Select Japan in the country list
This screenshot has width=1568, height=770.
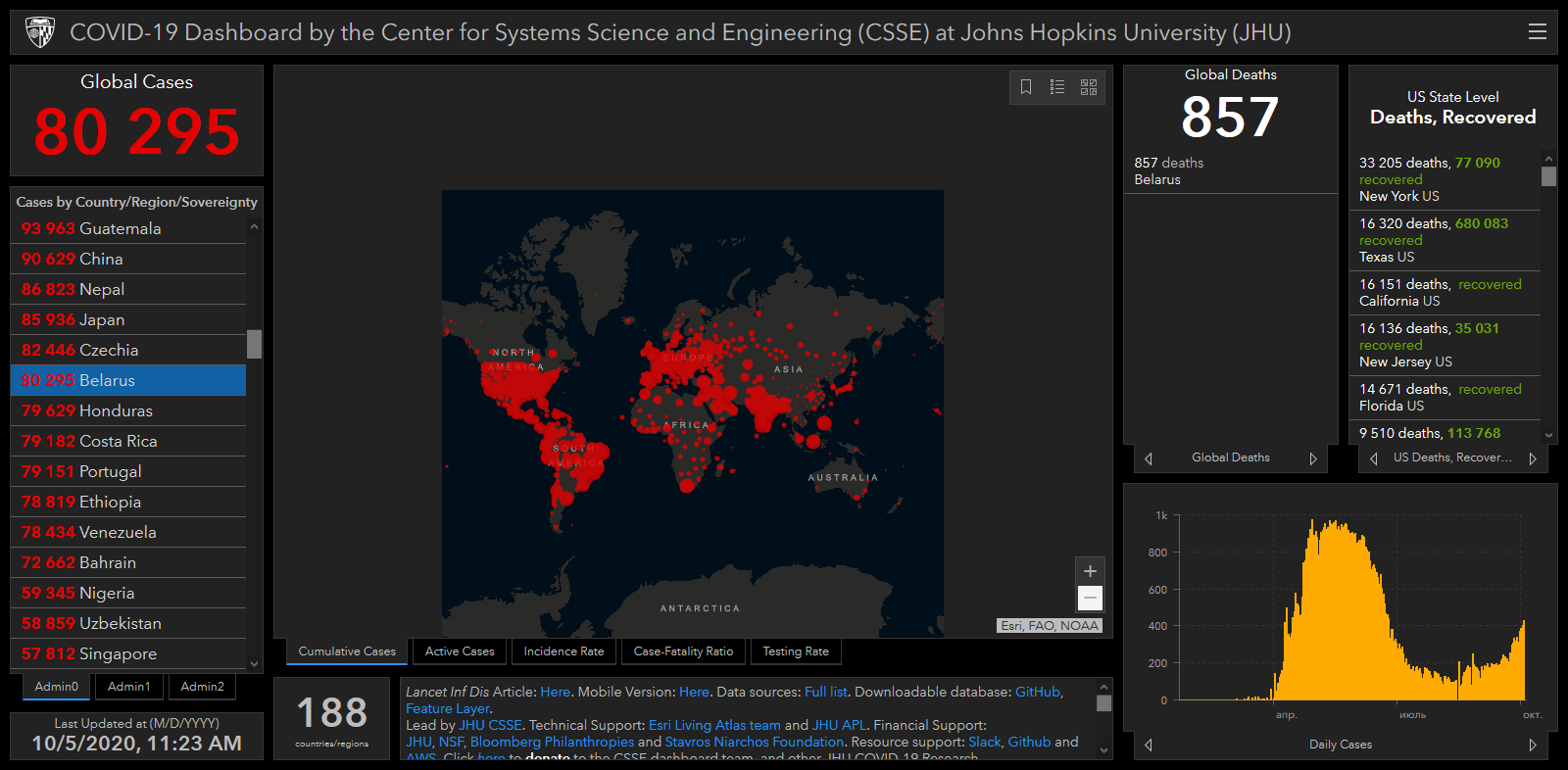[x=128, y=319]
